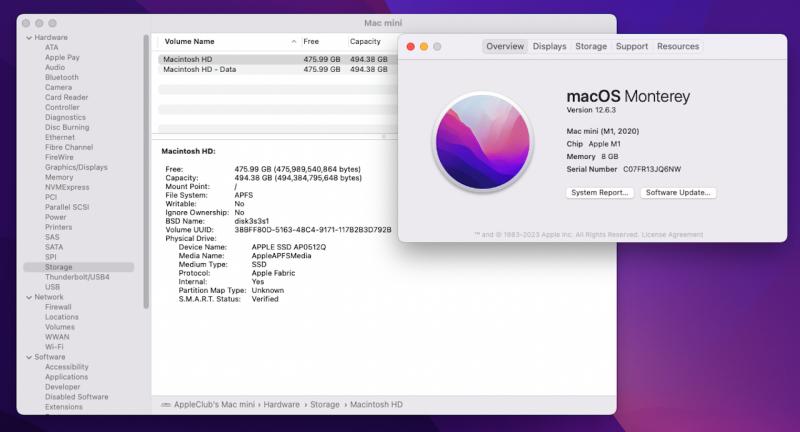
Task: Select Developer under Software
Action: (62, 387)
